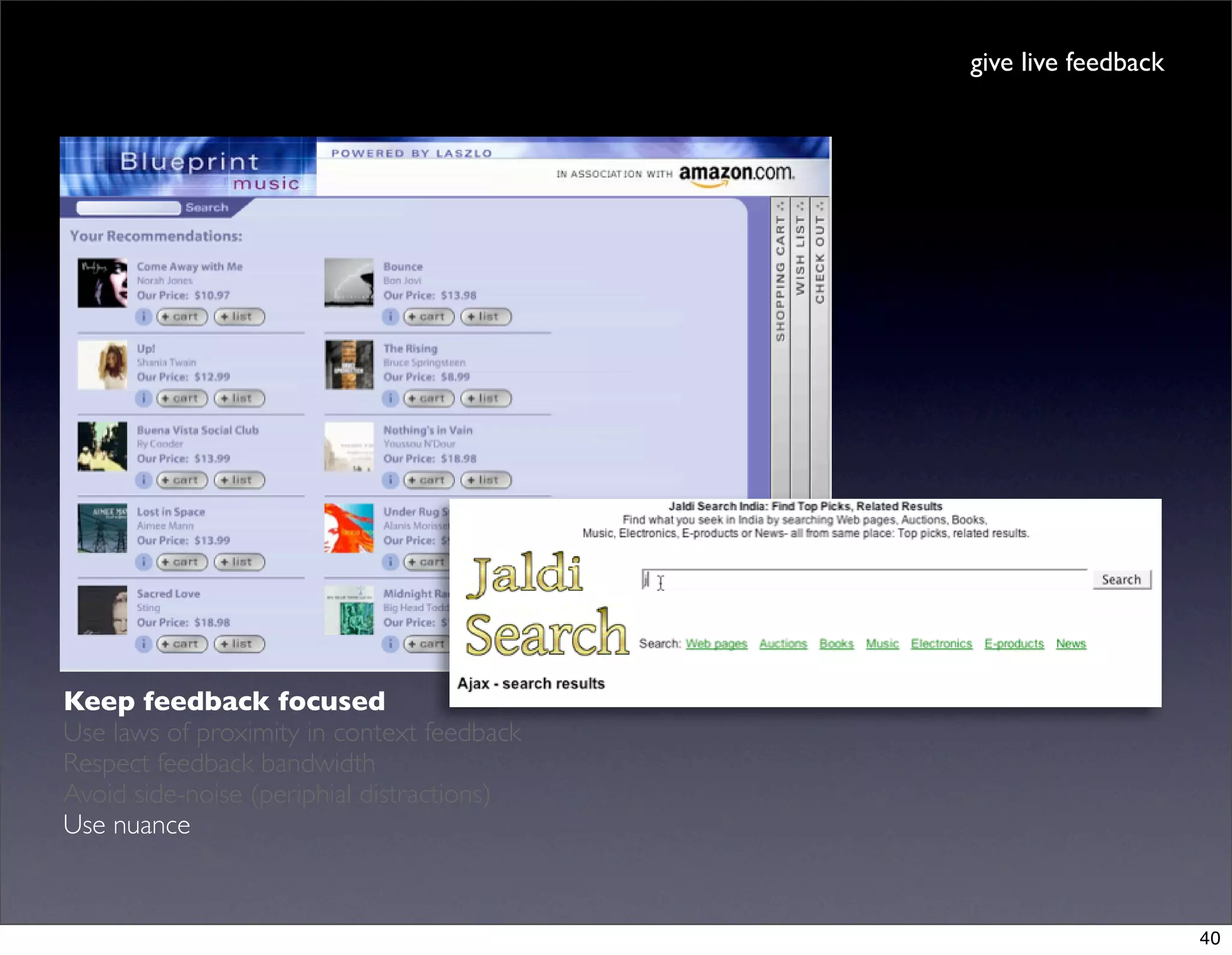The width and height of the screenshot is (1232, 955).
Task: Click info icon for Midnight Radio
Action: 390,644
